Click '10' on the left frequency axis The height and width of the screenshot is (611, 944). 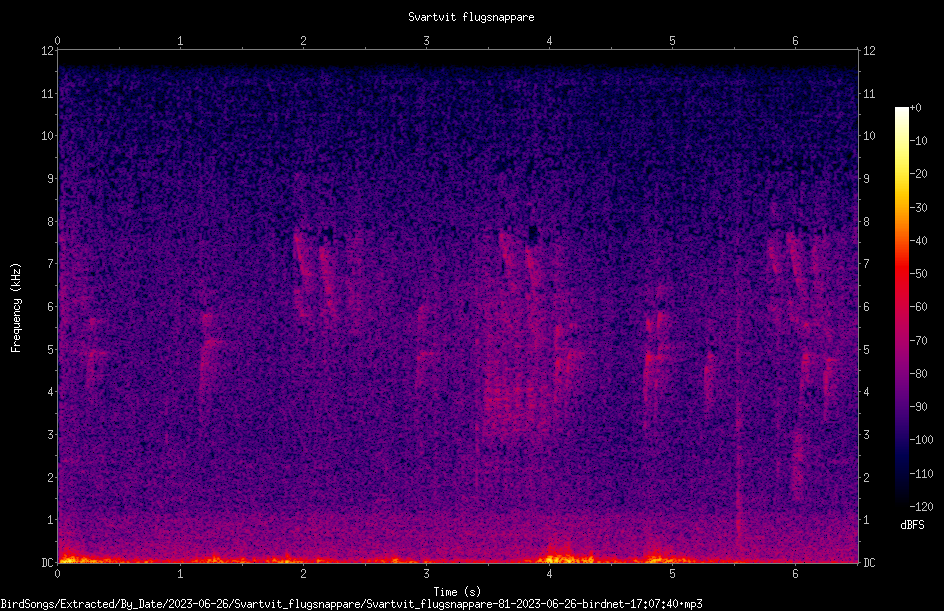[47, 135]
